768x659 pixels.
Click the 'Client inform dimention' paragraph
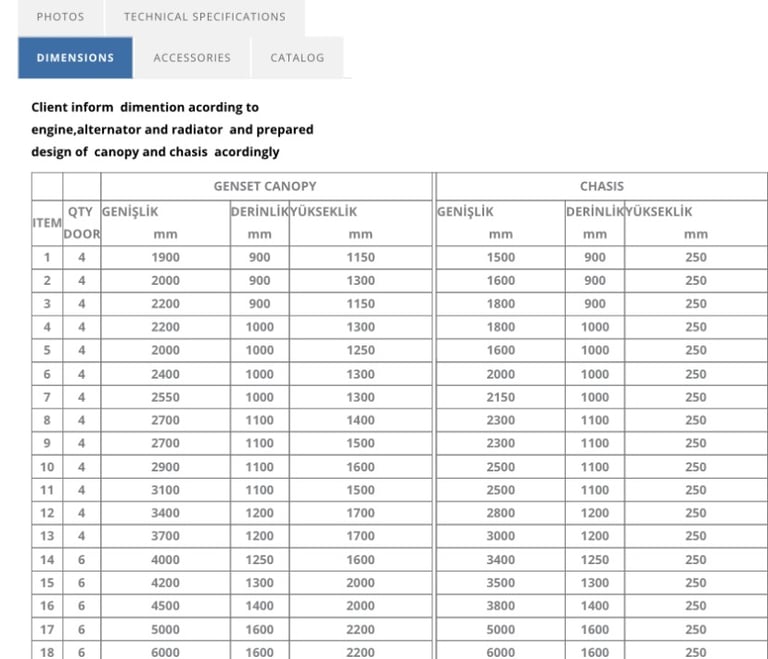click(x=172, y=129)
